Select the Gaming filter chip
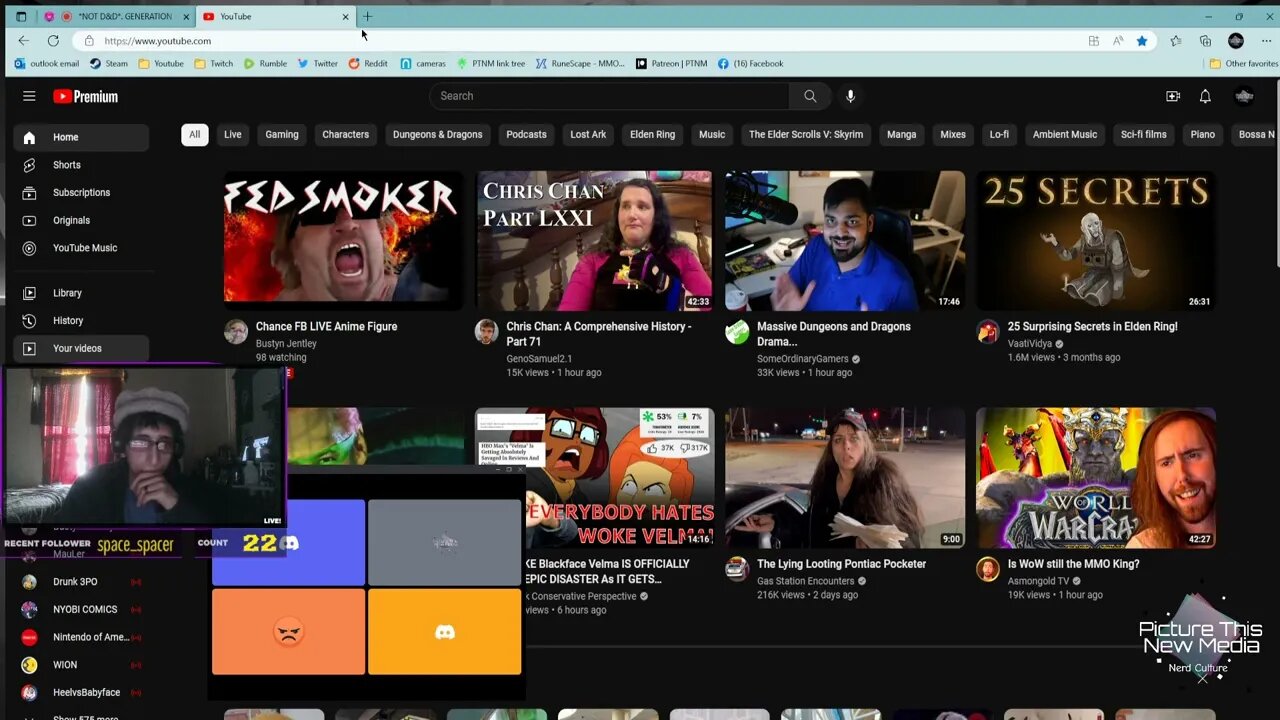The width and height of the screenshot is (1280, 720). coord(282,135)
